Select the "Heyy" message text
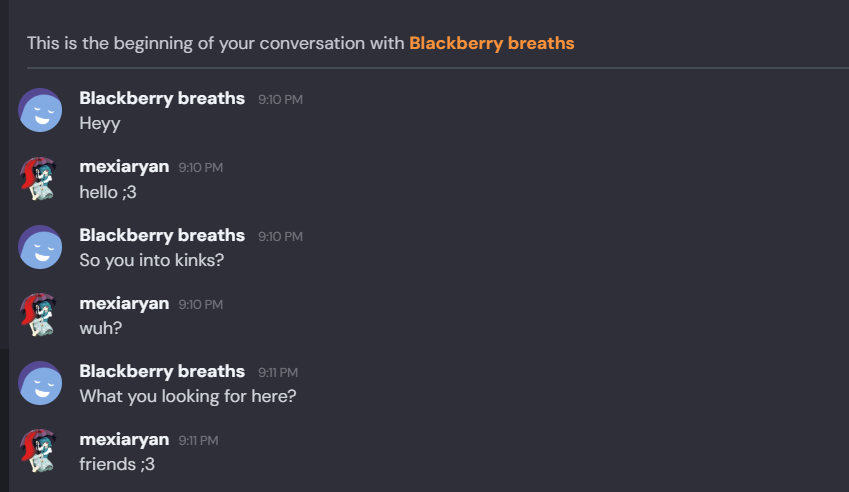 (x=100, y=124)
